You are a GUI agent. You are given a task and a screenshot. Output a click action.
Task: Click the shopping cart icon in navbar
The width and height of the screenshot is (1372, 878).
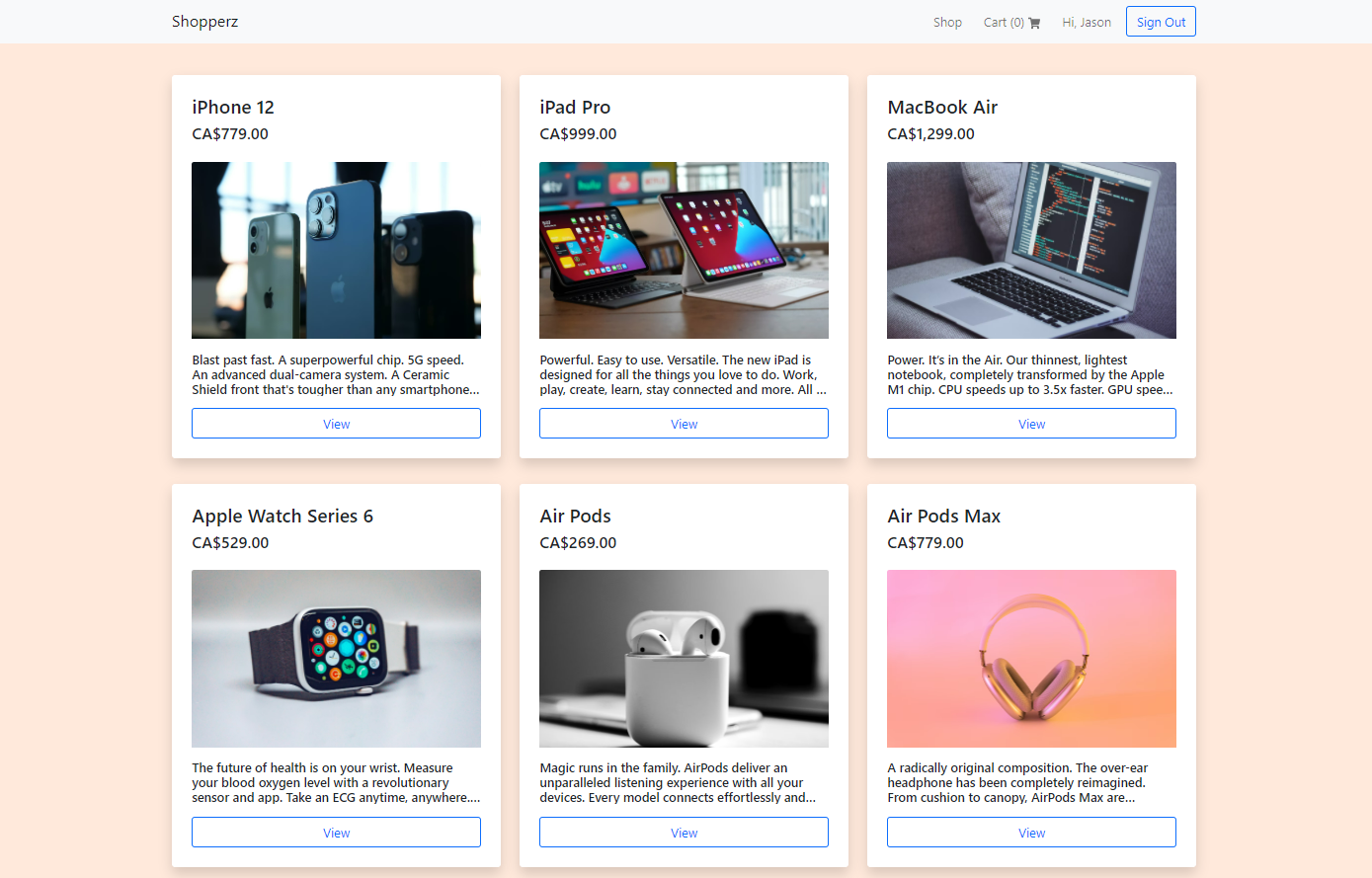pyautogui.click(x=1034, y=23)
